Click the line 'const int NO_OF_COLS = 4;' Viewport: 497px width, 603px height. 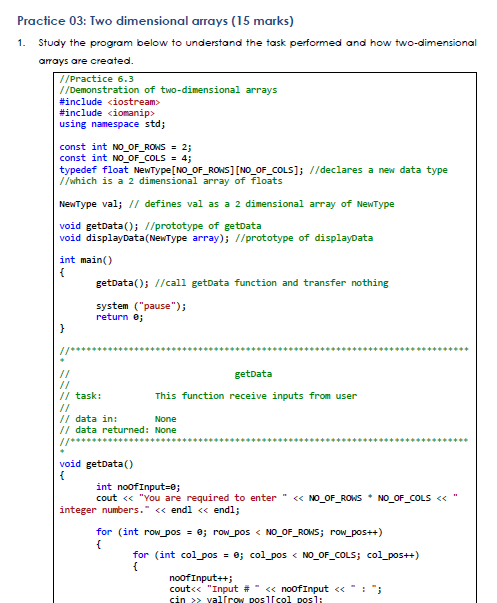tap(125, 158)
